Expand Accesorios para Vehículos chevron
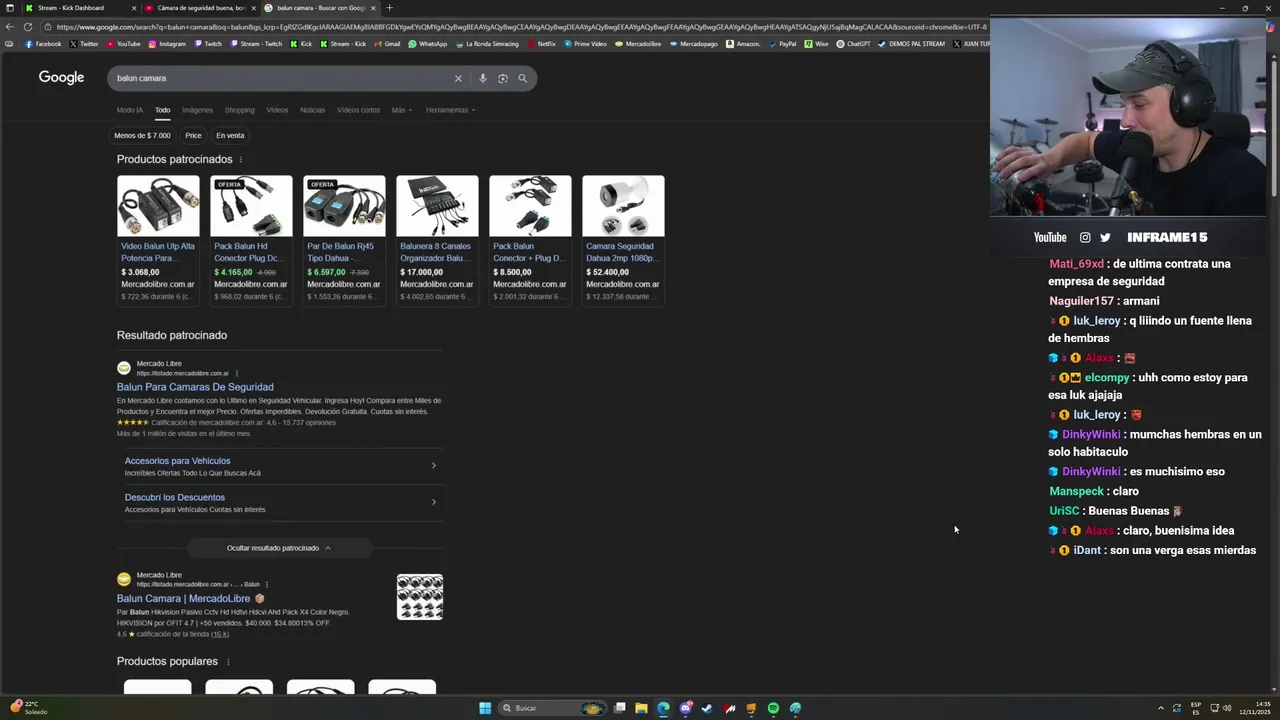This screenshot has width=1280, height=720. [x=433, y=466]
